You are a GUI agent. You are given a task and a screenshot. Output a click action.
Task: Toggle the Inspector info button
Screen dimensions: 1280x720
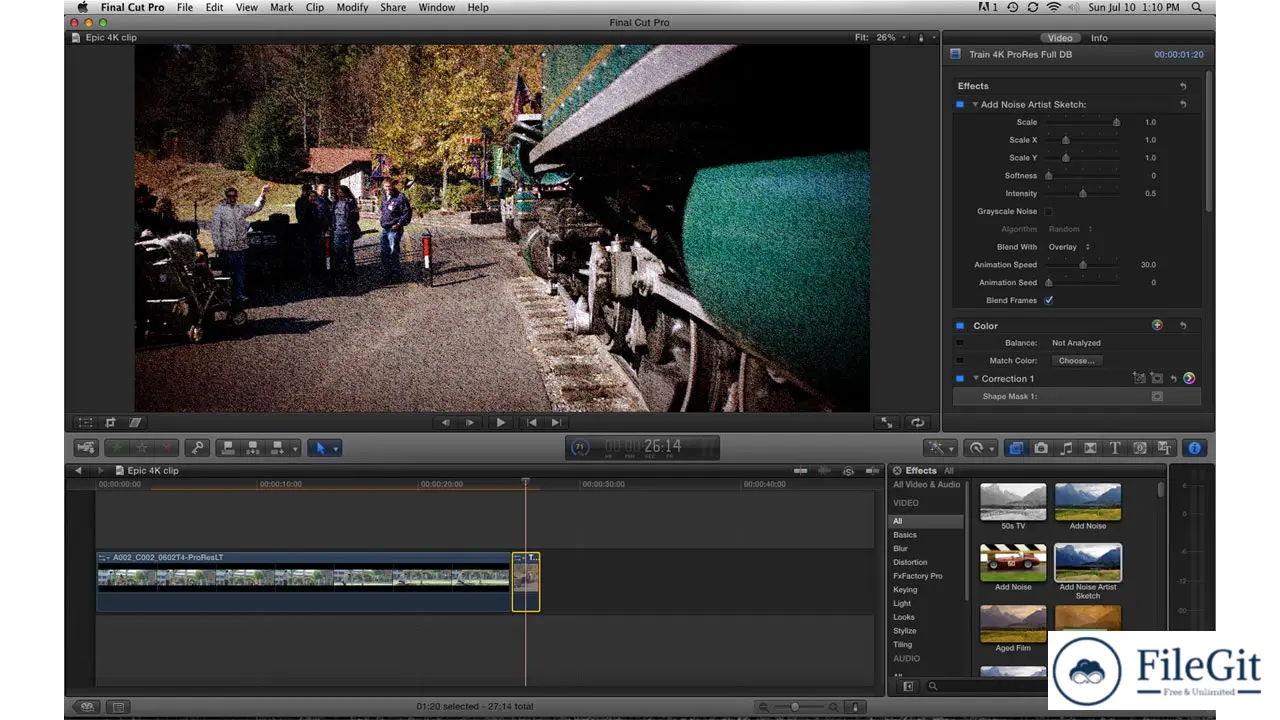1194,448
